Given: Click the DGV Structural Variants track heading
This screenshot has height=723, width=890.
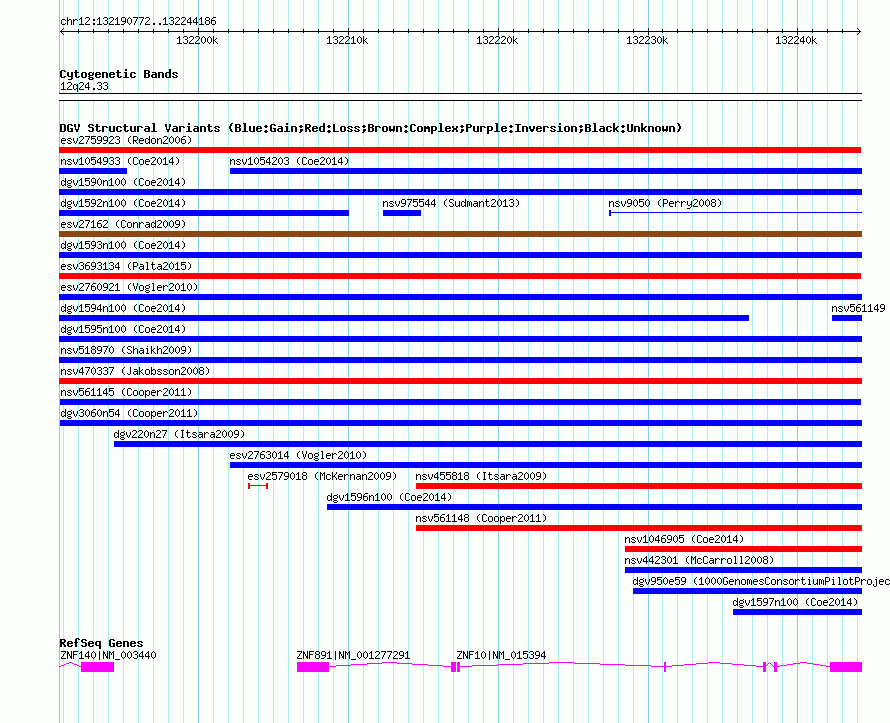Looking at the screenshot, I should (370, 128).
